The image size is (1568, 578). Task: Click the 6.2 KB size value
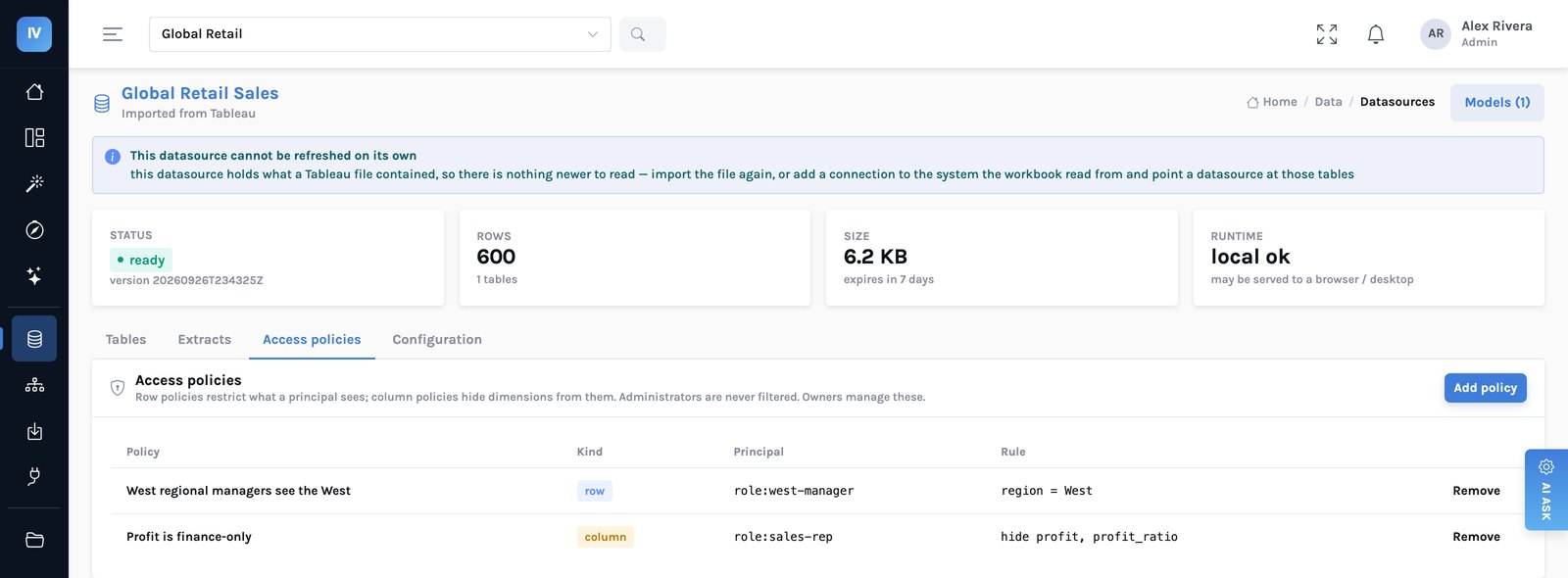(875, 257)
